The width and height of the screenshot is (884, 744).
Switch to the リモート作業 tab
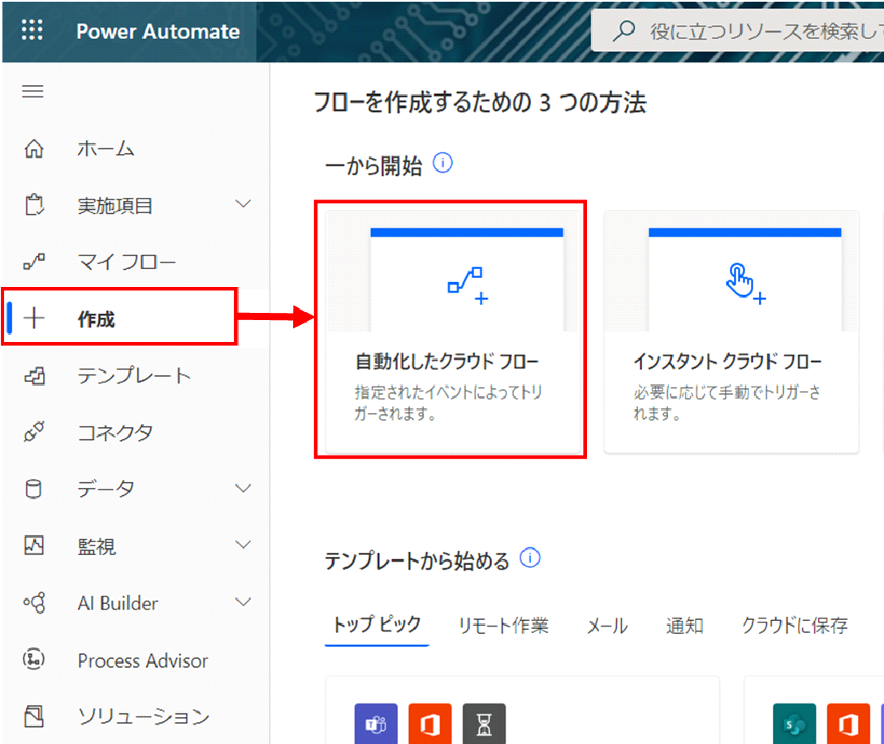click(503, 625)
